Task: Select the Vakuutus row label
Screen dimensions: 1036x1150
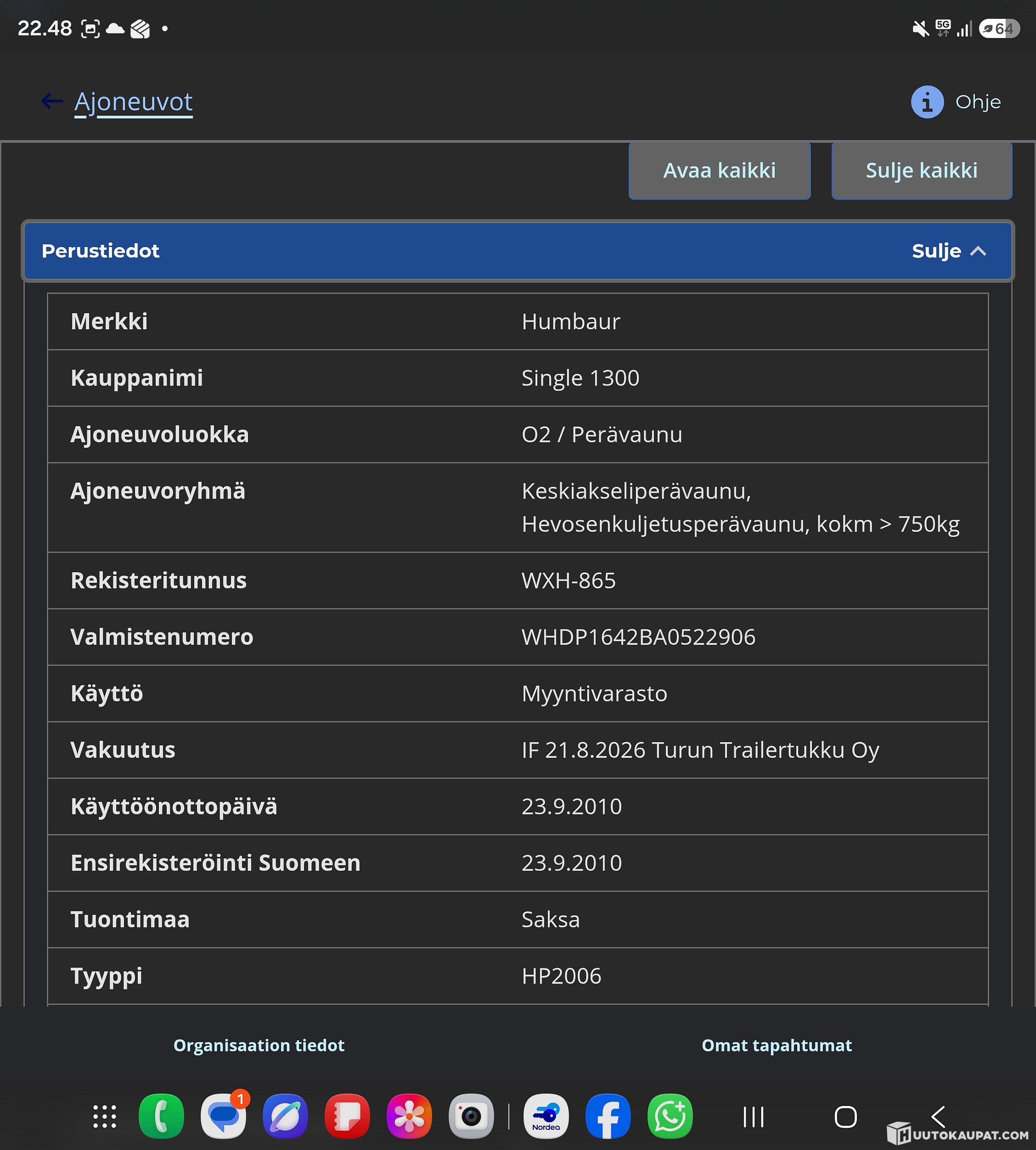Action: [x=122, y=750]
